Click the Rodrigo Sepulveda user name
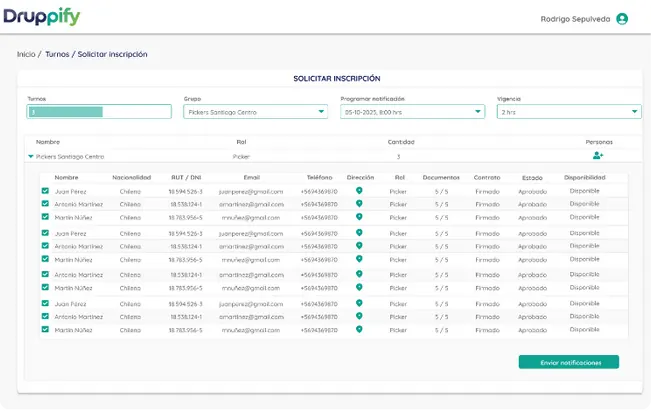Viewport: 651px width, 411px height. click(575, 19)
